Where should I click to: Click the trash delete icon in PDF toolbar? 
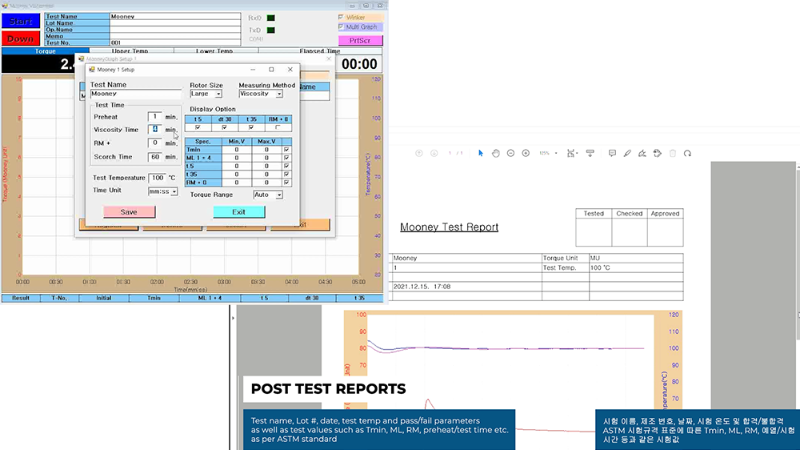[672, 153]
